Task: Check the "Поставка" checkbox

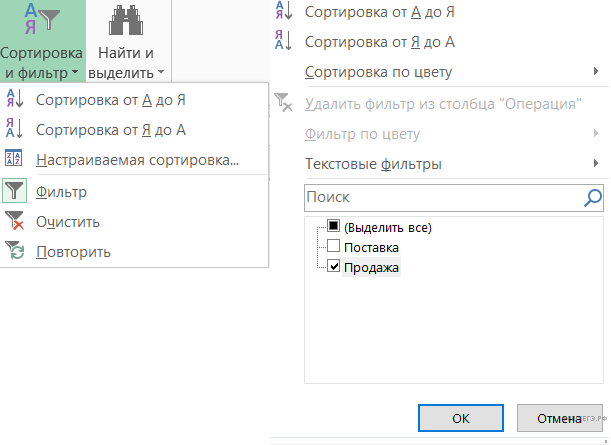Action: tap(334, 247)
